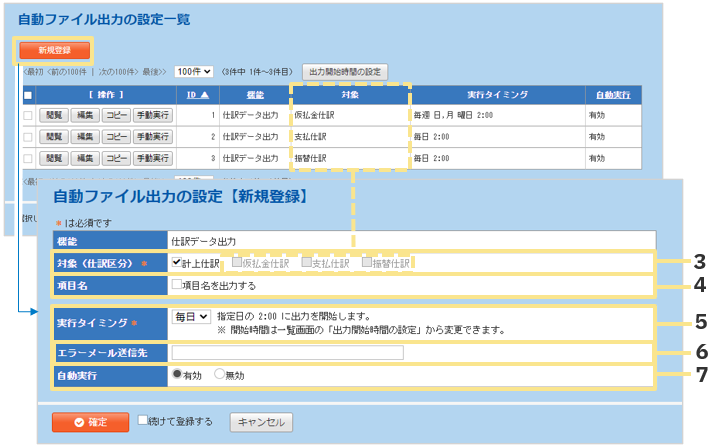Open the 100件 page size dropdown

[x=193, y=72]
